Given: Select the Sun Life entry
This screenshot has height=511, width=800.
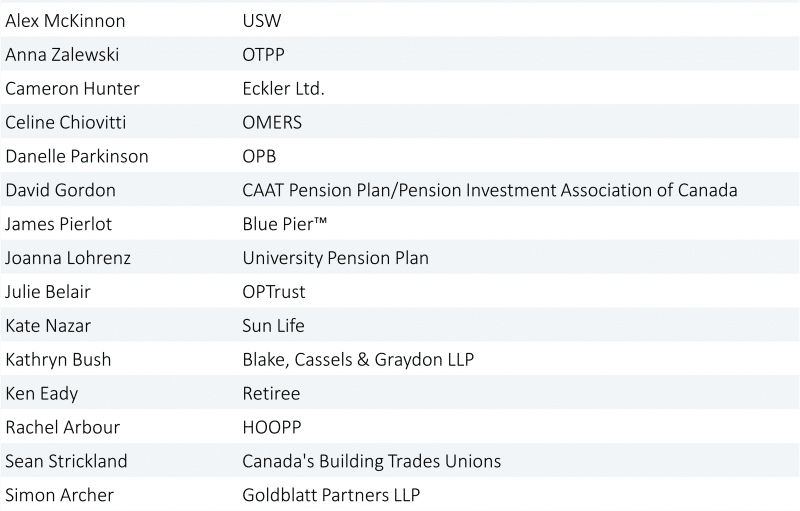Looking at the screenshot, I should [273, 325].
